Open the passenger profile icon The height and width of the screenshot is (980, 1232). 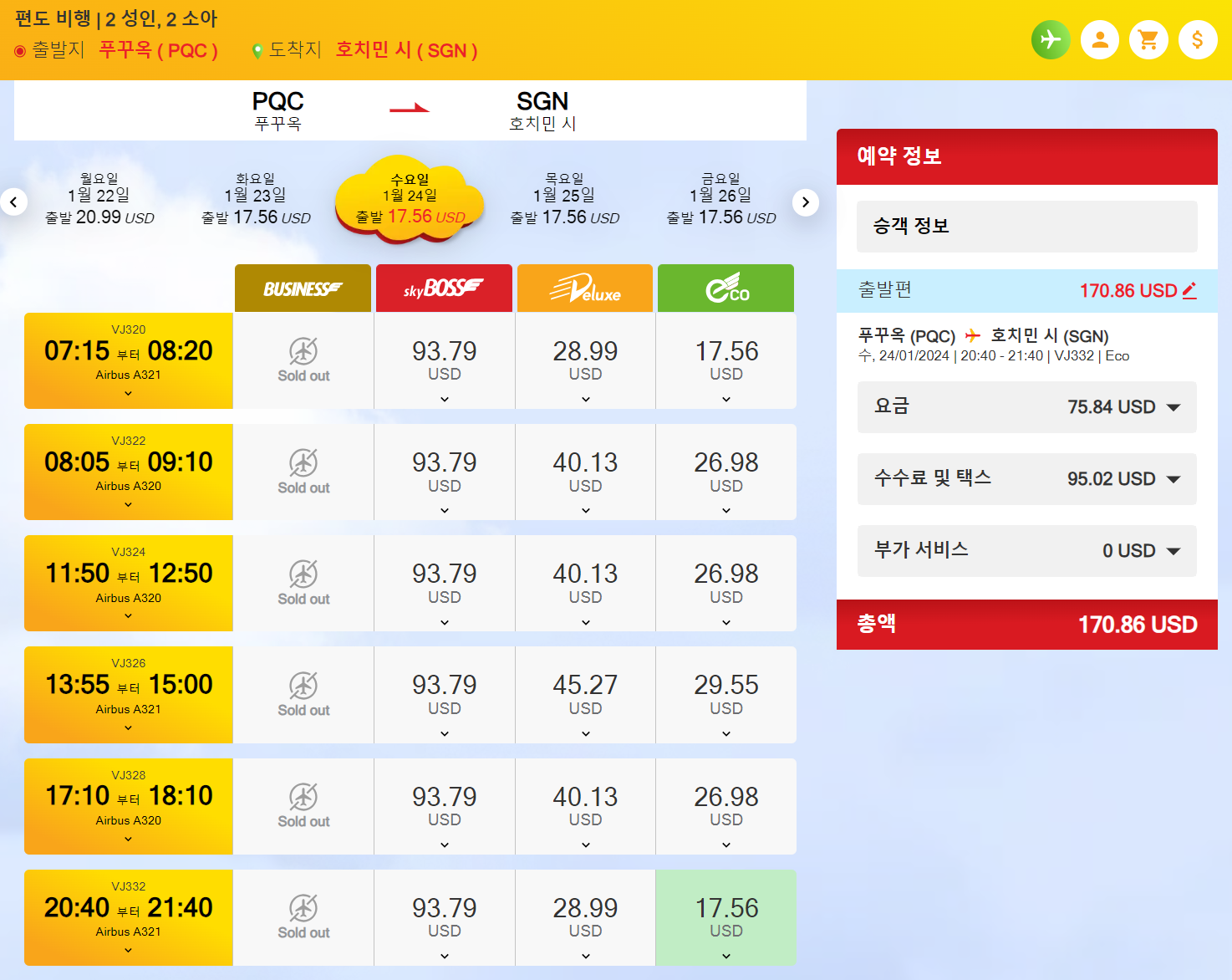(x=1100, y=39)
